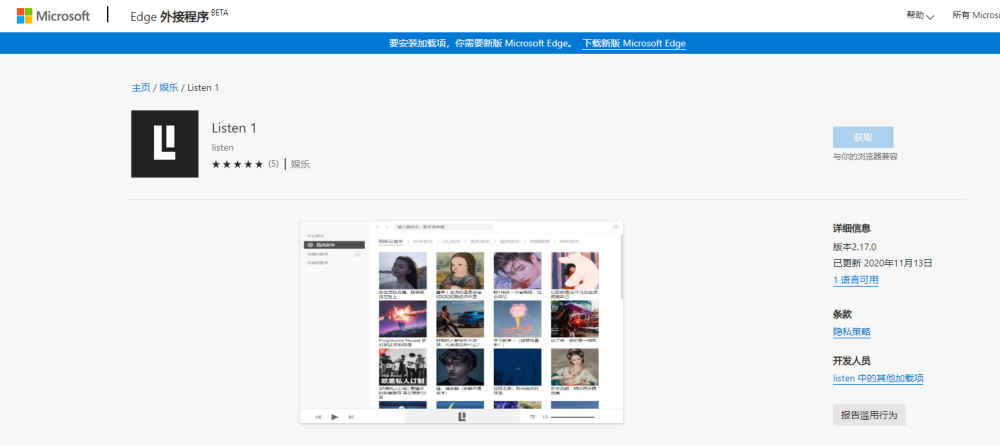The height and width of the screenshot is (446, 1000).
Task: Click the 与你的浏览器兼容 text
Action: pyautogui.click(x=865, y=156)
